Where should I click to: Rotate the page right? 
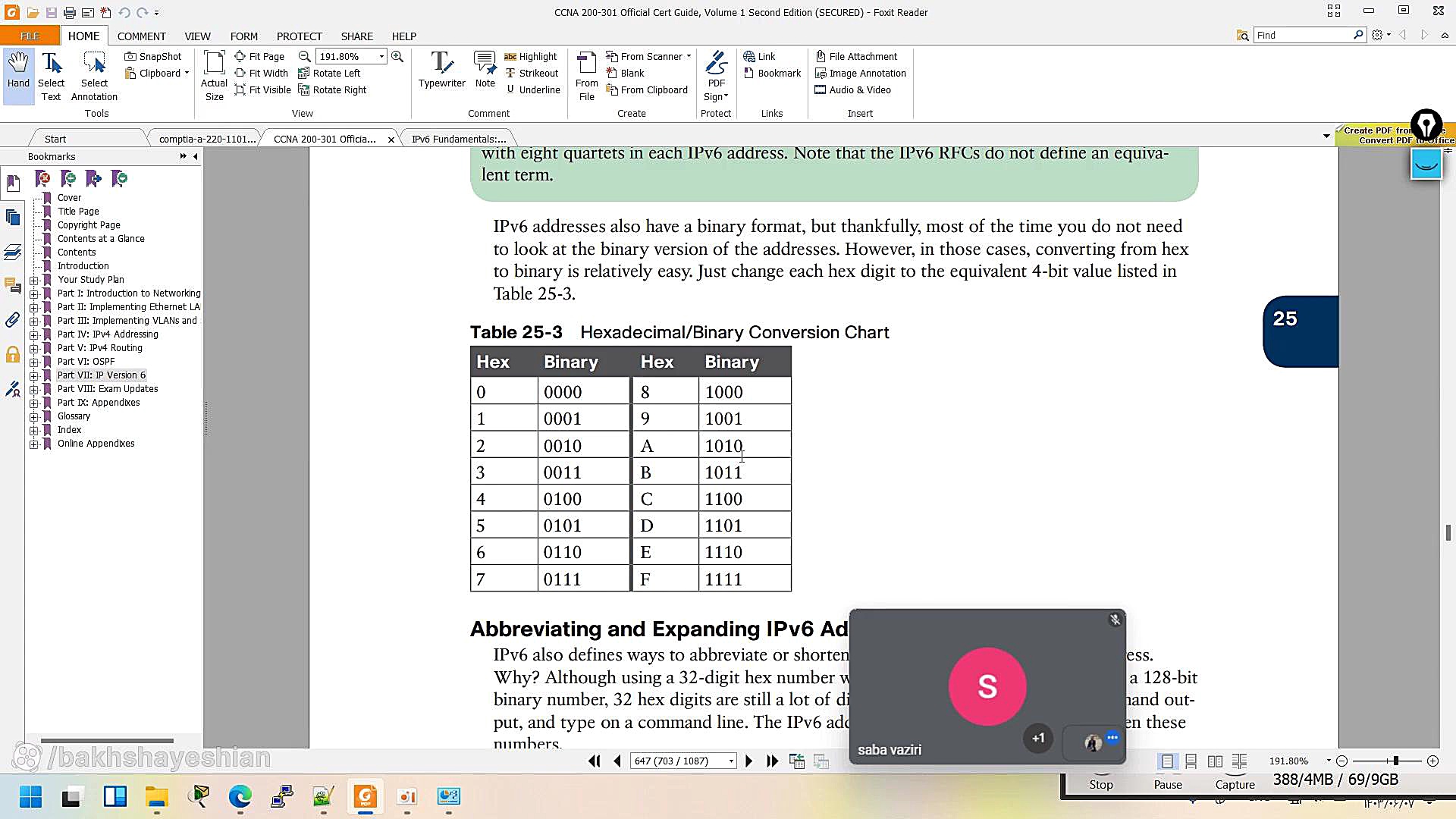[x=332, y=89]
